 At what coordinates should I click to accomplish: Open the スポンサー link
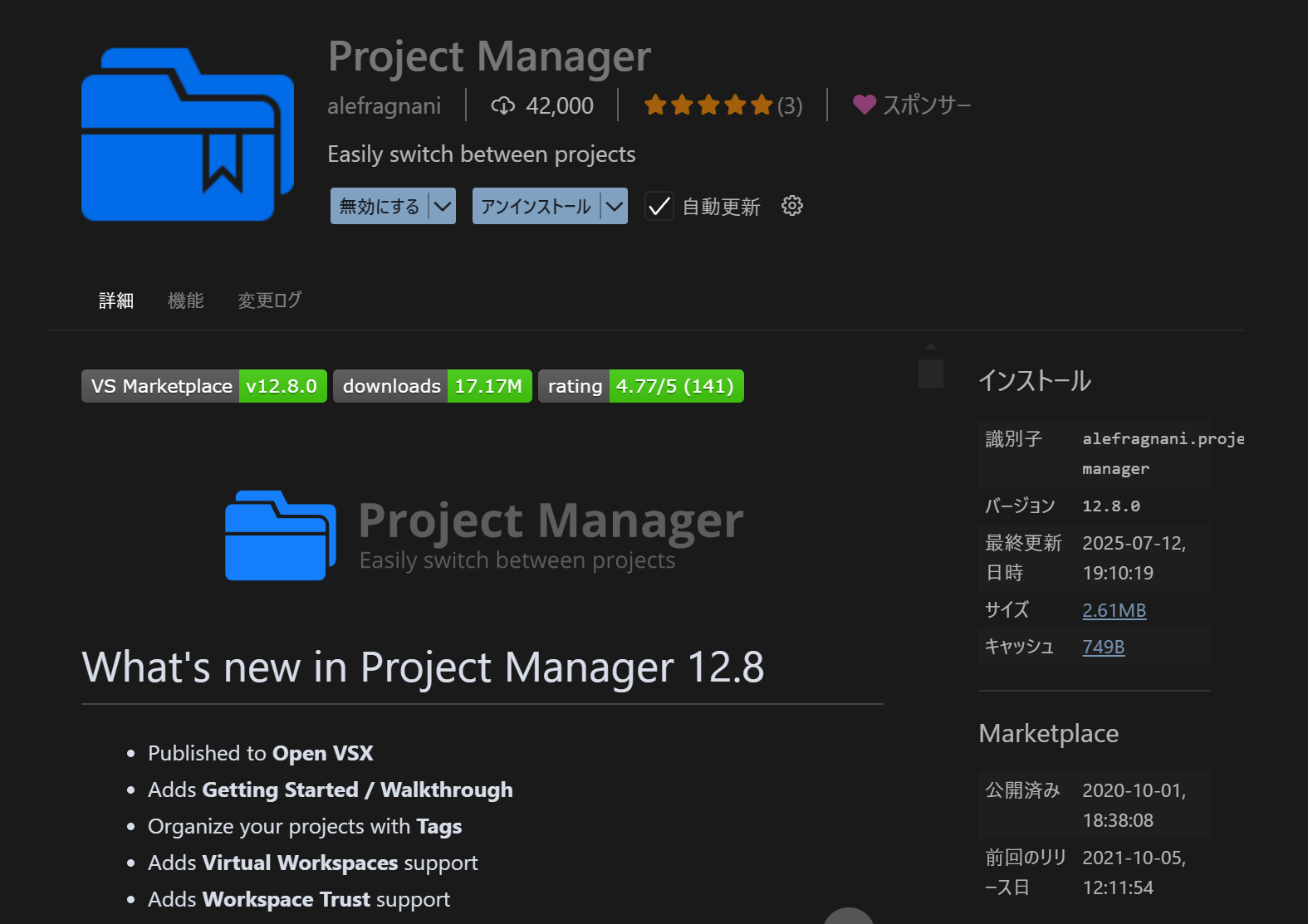pos(927,105)
